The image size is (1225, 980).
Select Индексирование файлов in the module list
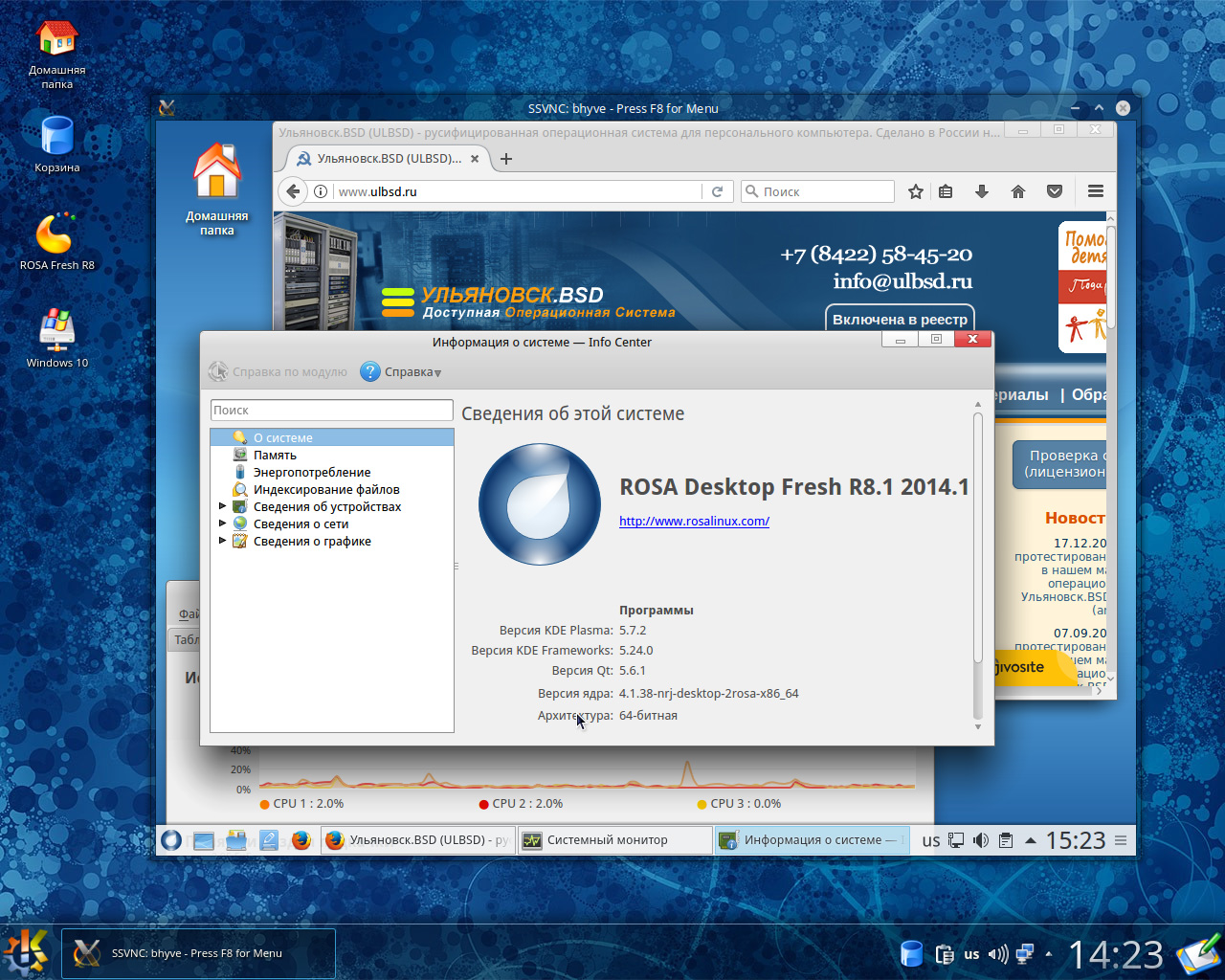click(x=332, y=489)
